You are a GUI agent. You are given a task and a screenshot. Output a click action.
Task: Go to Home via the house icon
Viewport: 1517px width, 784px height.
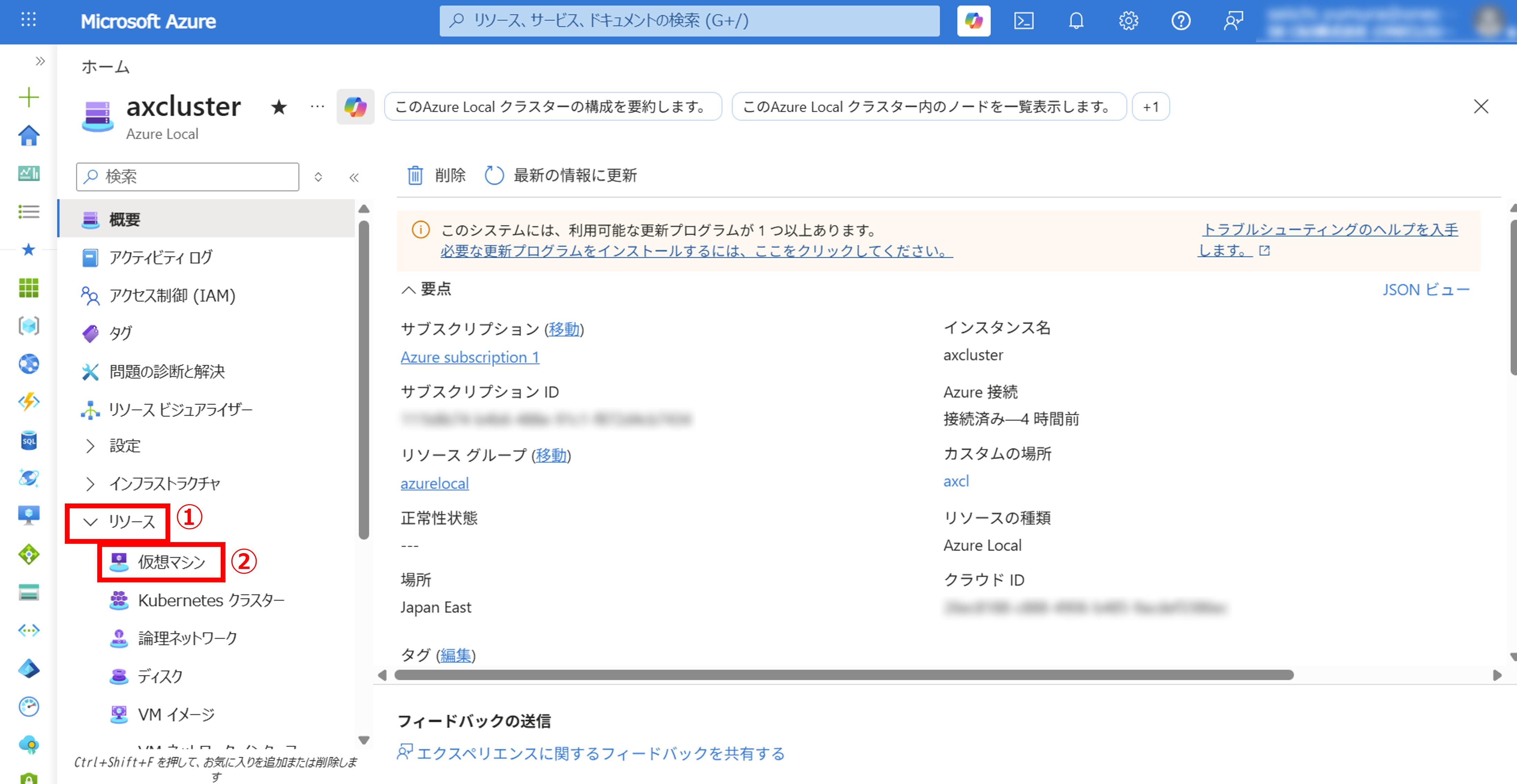pos(29,135)
